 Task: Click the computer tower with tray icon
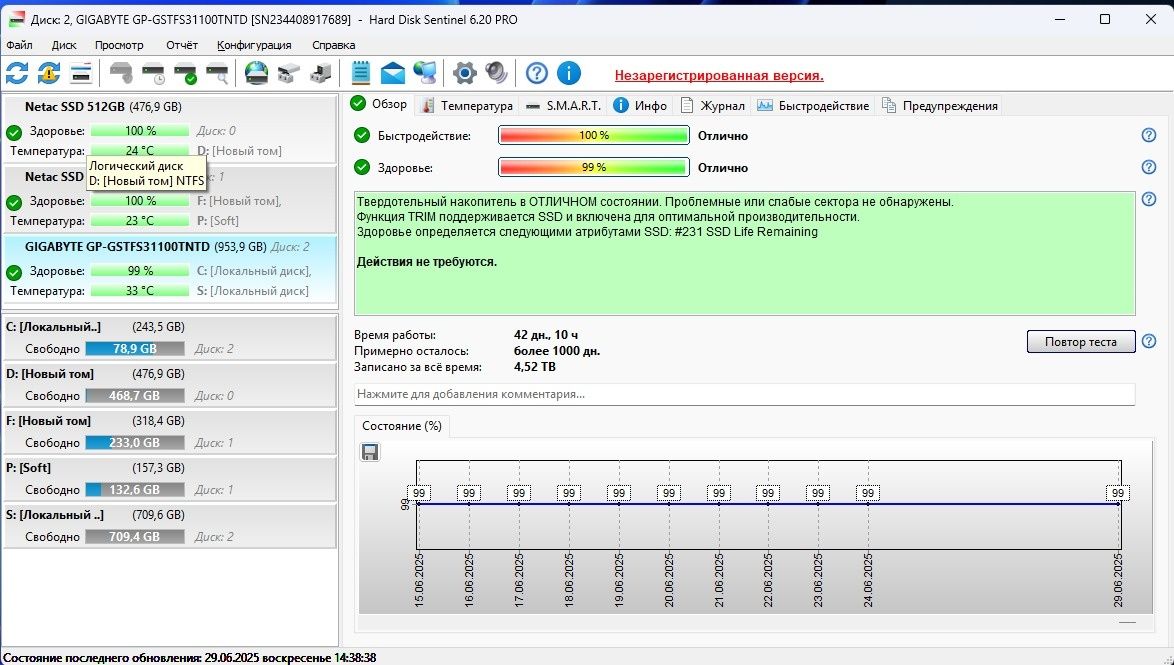(321, 73)
